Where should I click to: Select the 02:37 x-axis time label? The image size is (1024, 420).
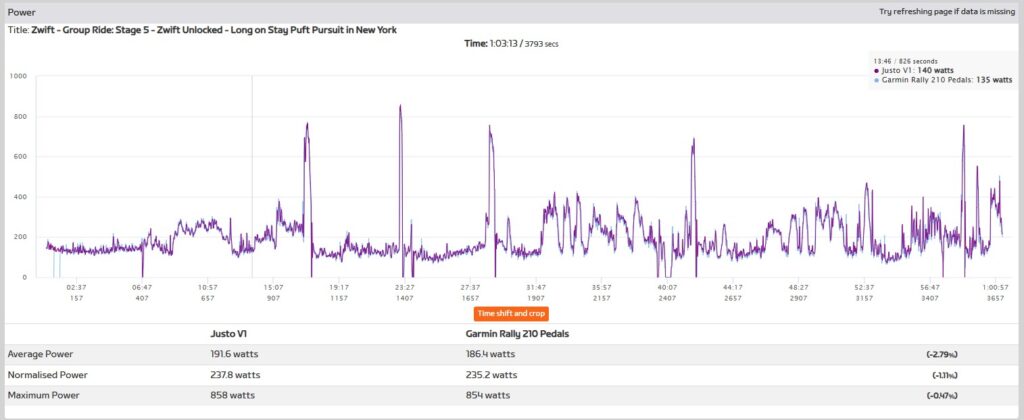click(x=78, y=287)
